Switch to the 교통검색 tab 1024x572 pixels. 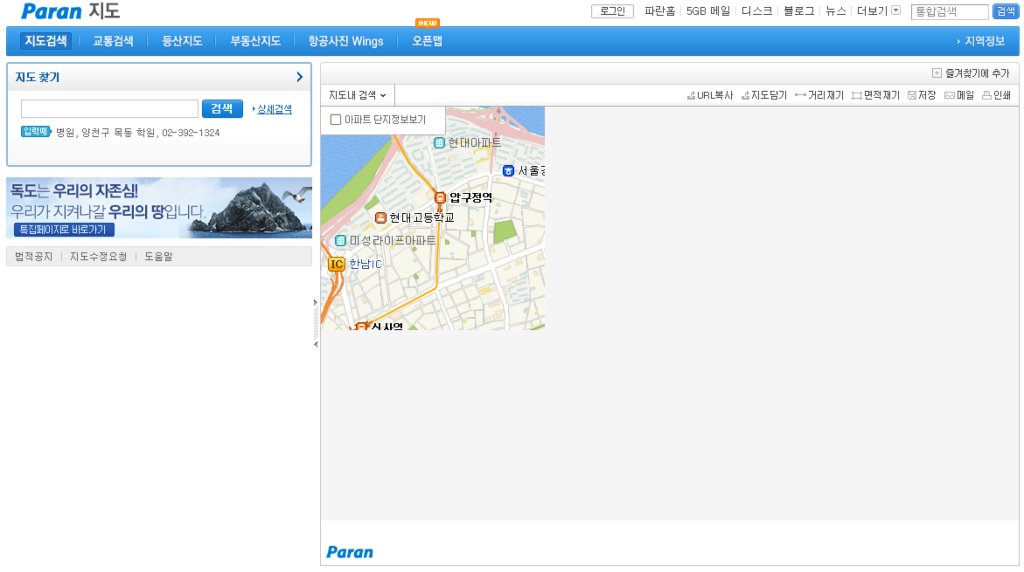(113, 41)
